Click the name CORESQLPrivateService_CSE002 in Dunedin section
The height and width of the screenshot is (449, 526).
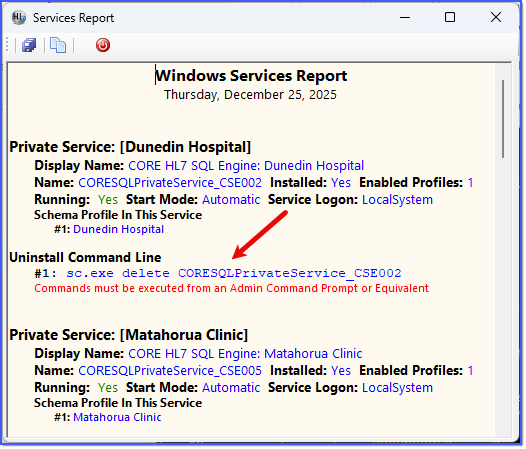click(x=170, y=183)
